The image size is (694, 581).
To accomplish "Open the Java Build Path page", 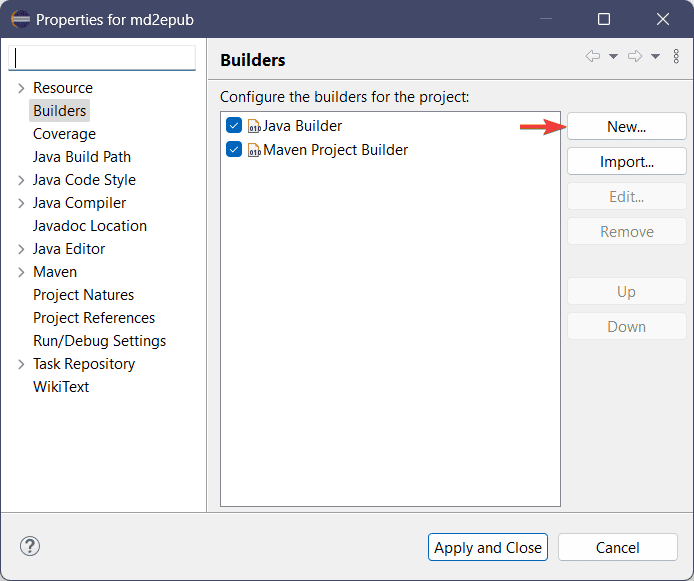I will click(82, 157).
